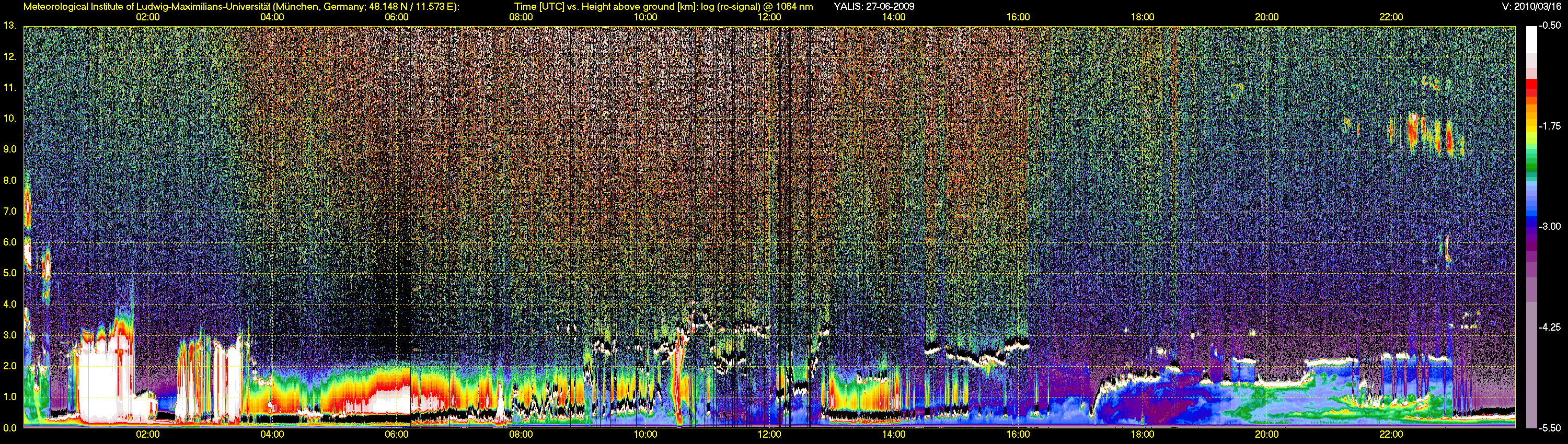Screen dimensions: 1568x444
Task: Click 10:00 on the lower time axis
Action: [x=645, y=434]
